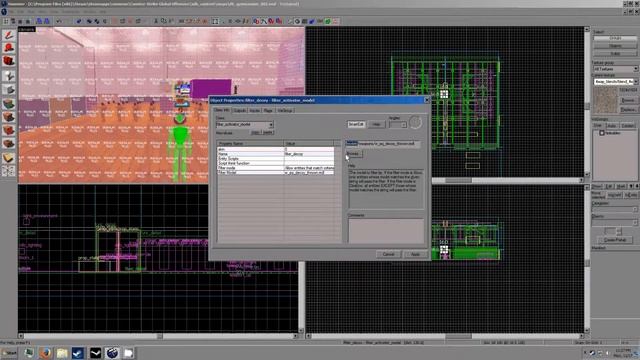The image size is (640, 360).
Task: Open Steam from the taskbar
Action: point(78,353)
